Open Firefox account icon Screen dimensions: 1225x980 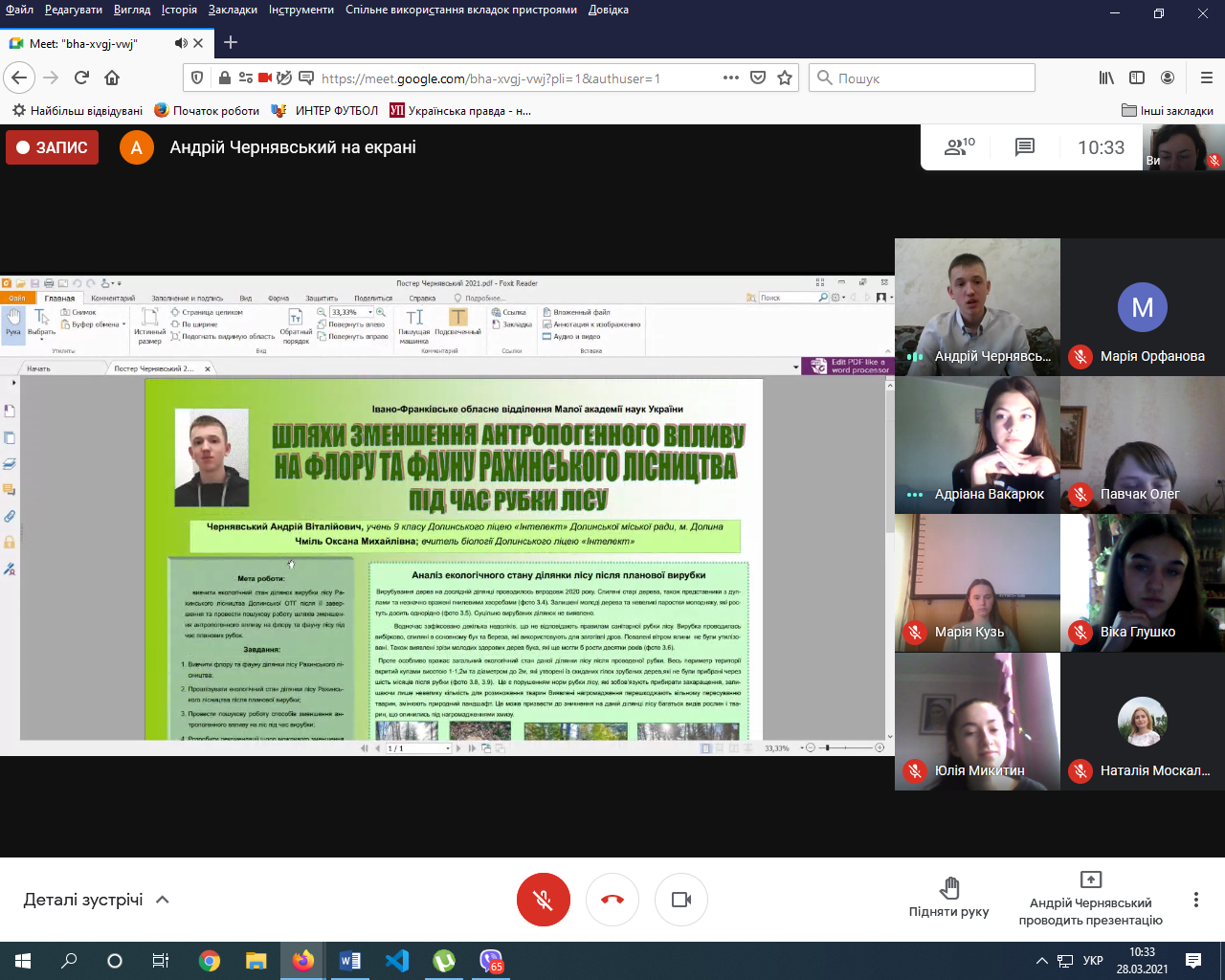(1168, 78)
